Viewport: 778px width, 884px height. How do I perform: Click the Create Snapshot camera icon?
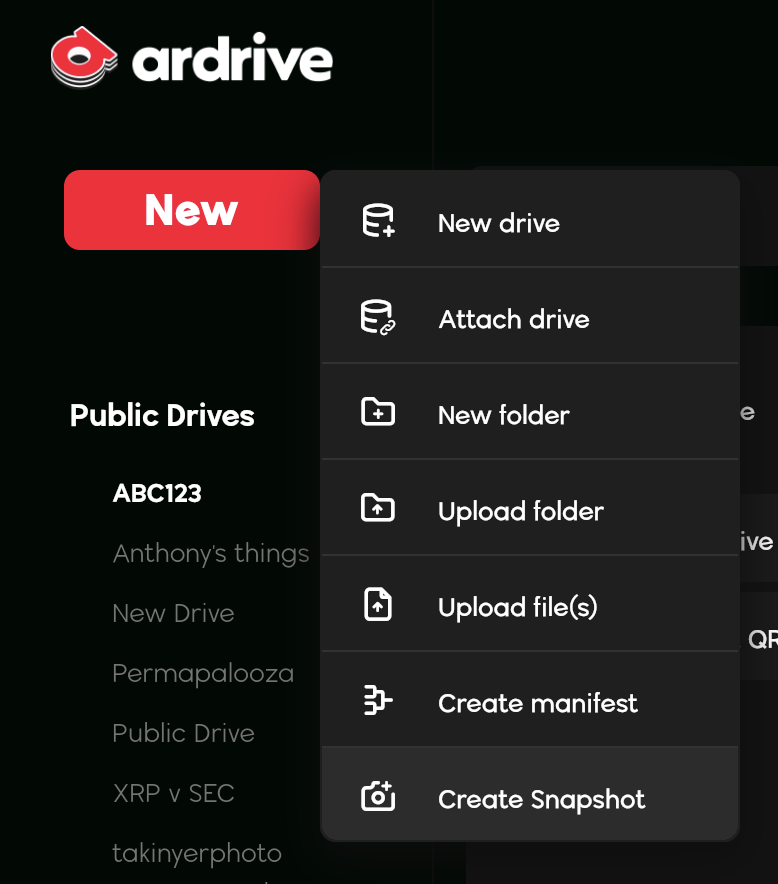pyautogui.click(x=378, y=796)
